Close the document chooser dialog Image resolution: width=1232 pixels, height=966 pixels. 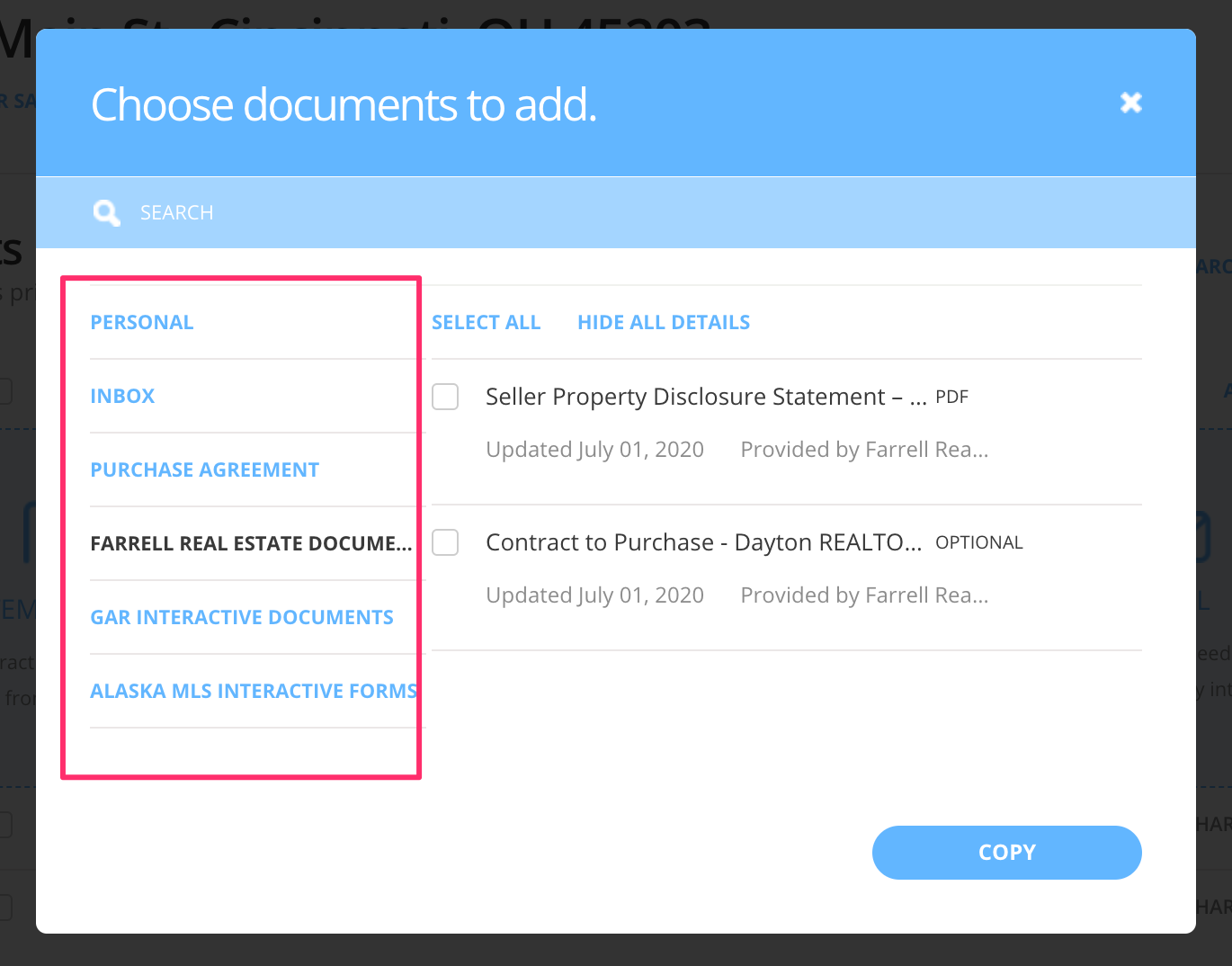click(x=1130, y=103)
